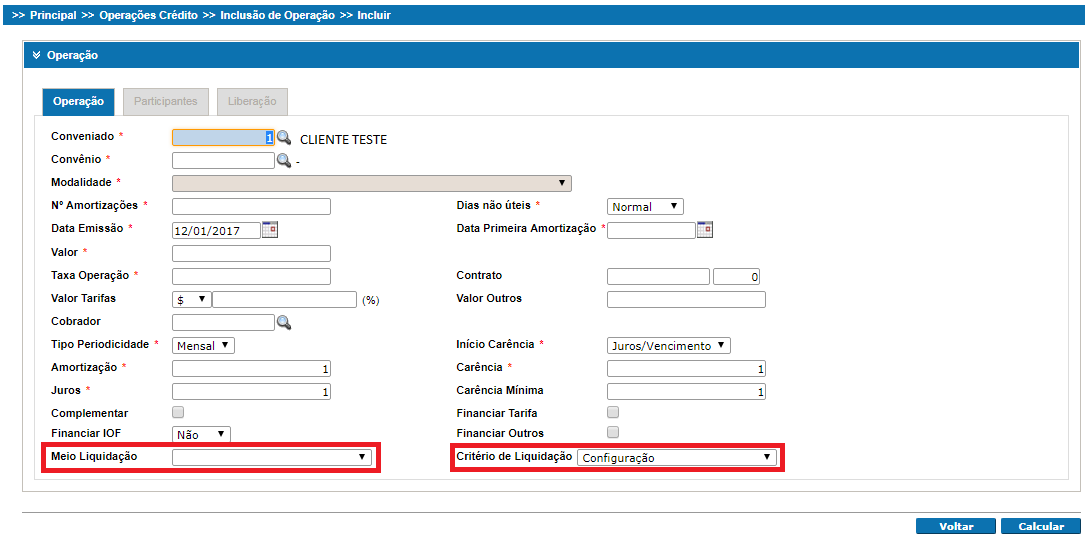This screenshot has height=537, width=1085.
Task: Open Data Primeira Amortização calendar picker
Action: pyautogui.click(x=705, y=229)
